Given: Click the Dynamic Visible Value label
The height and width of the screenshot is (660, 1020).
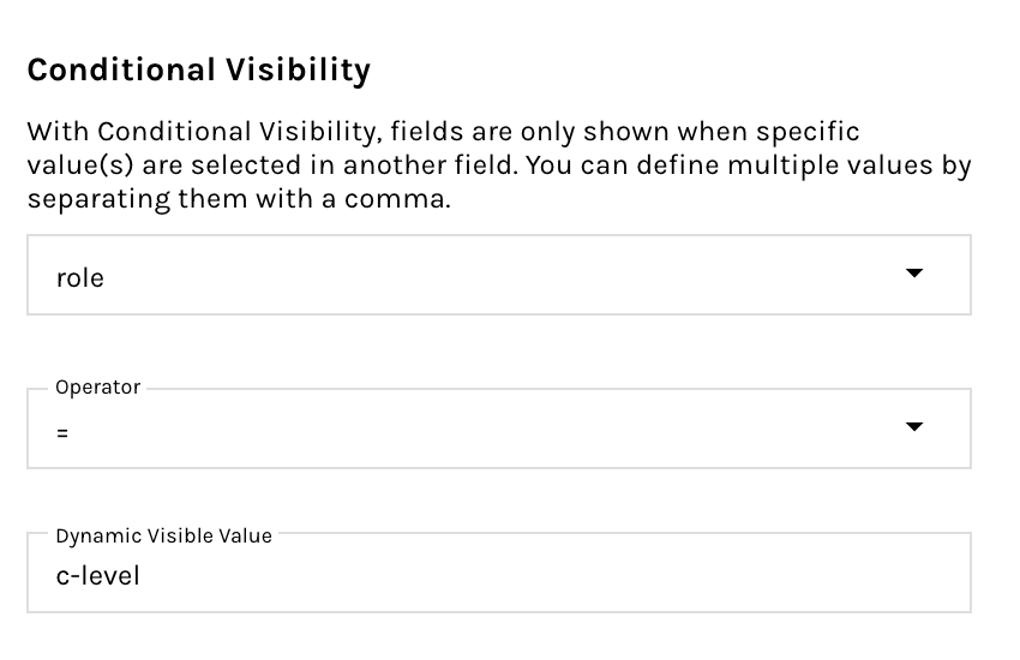Looking at the screenshot, I should coord(163,536).
